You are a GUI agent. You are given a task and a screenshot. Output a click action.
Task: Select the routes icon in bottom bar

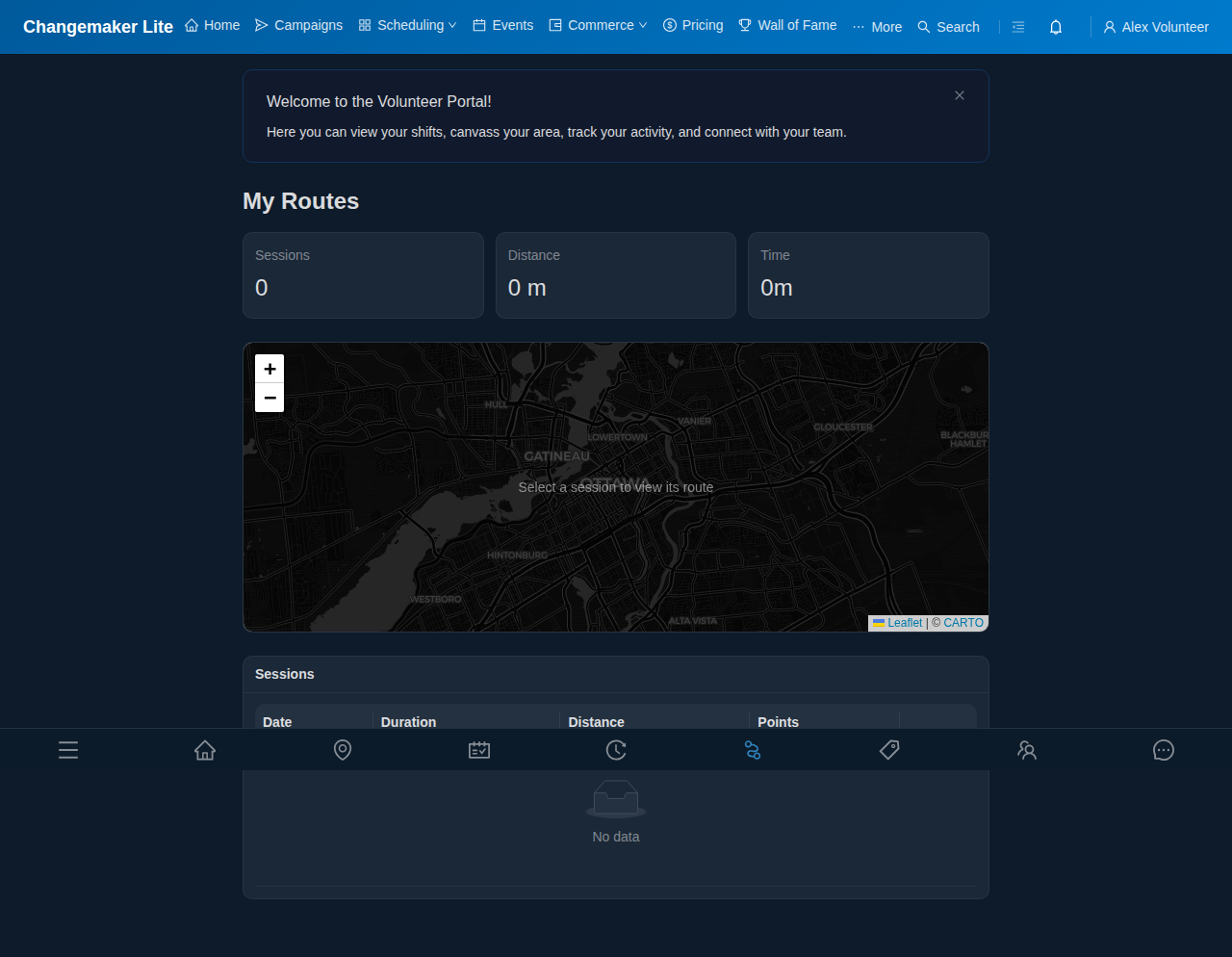pyautogui.click(x=753, y=750)
